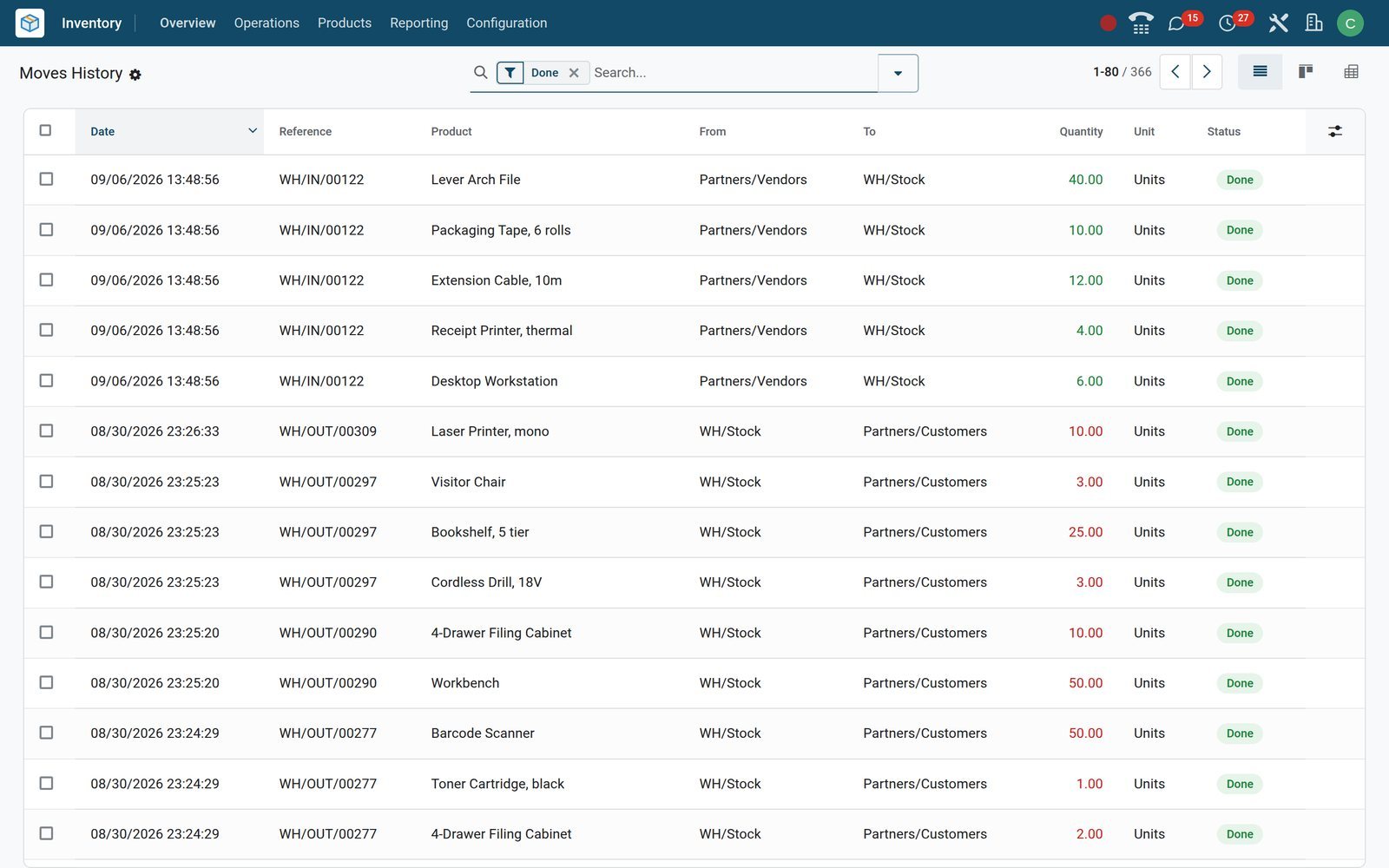
Task: Toggle the select-all checkbox in header
Action: click(45, 130)
